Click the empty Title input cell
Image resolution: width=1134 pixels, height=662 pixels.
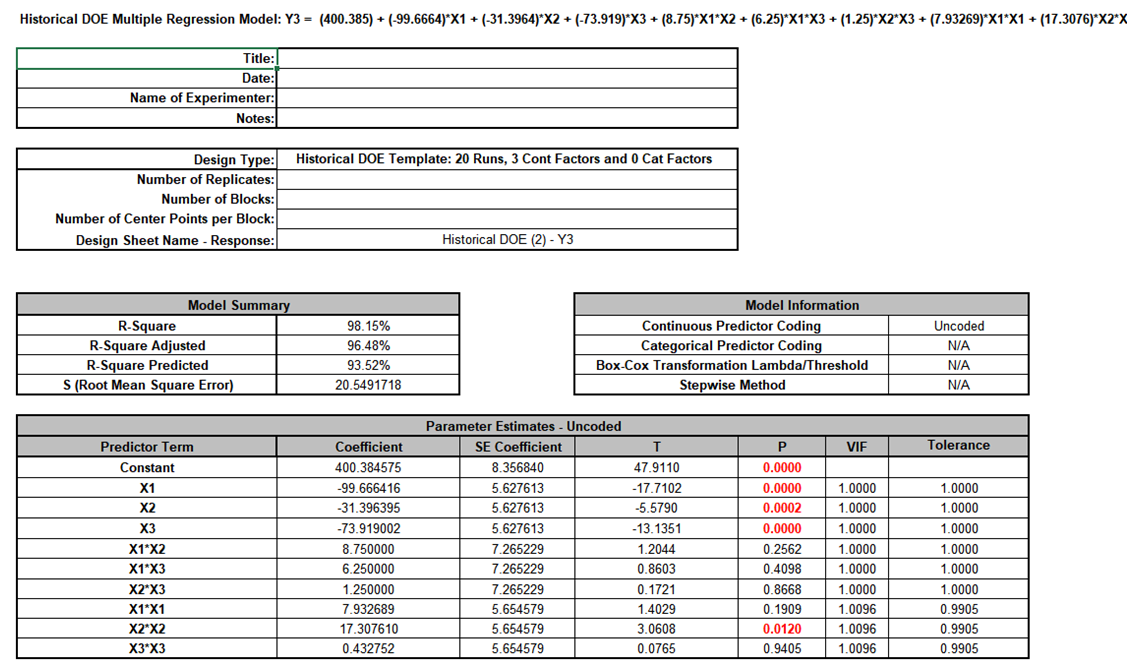pyautogui.click(x=506, y=59)
